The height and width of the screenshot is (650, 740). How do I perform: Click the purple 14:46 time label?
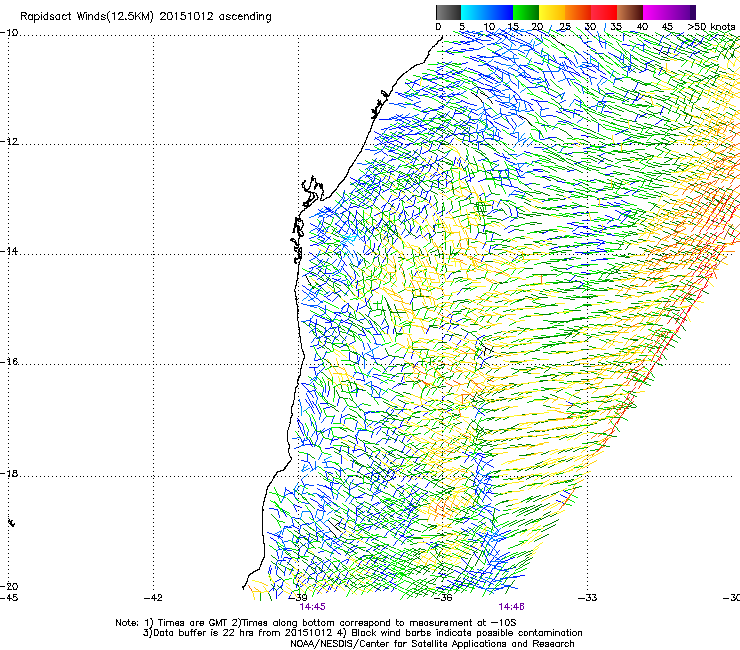512,607
